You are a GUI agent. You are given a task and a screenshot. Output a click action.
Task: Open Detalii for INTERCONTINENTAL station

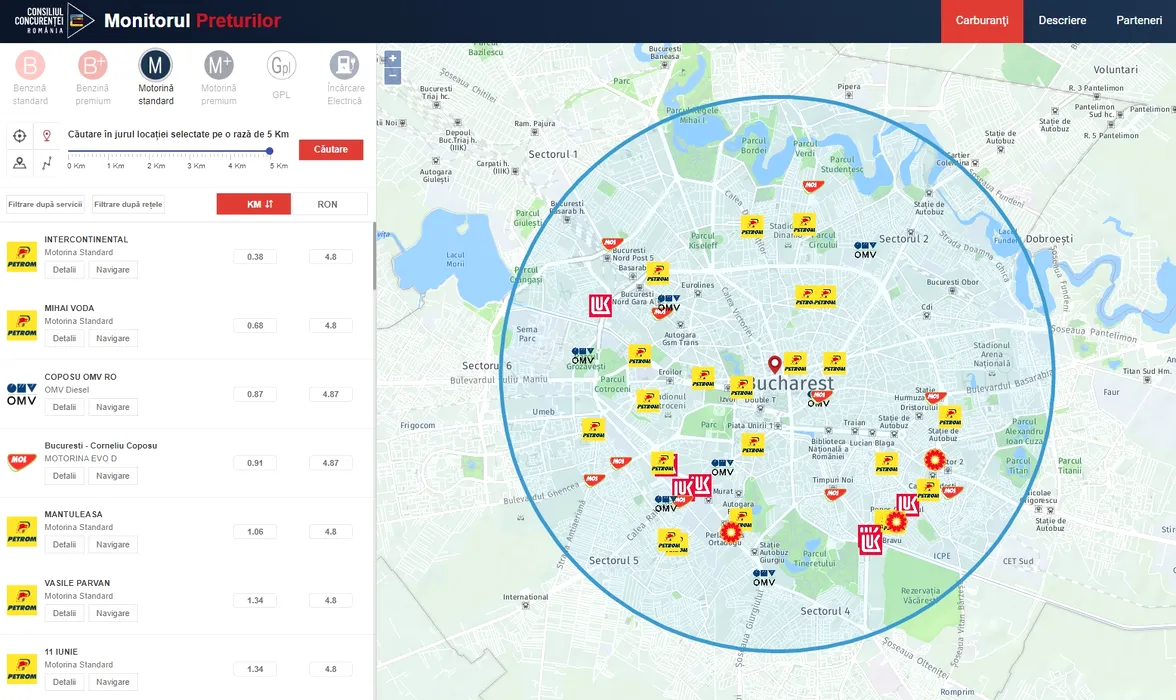[x=64, y=270]
